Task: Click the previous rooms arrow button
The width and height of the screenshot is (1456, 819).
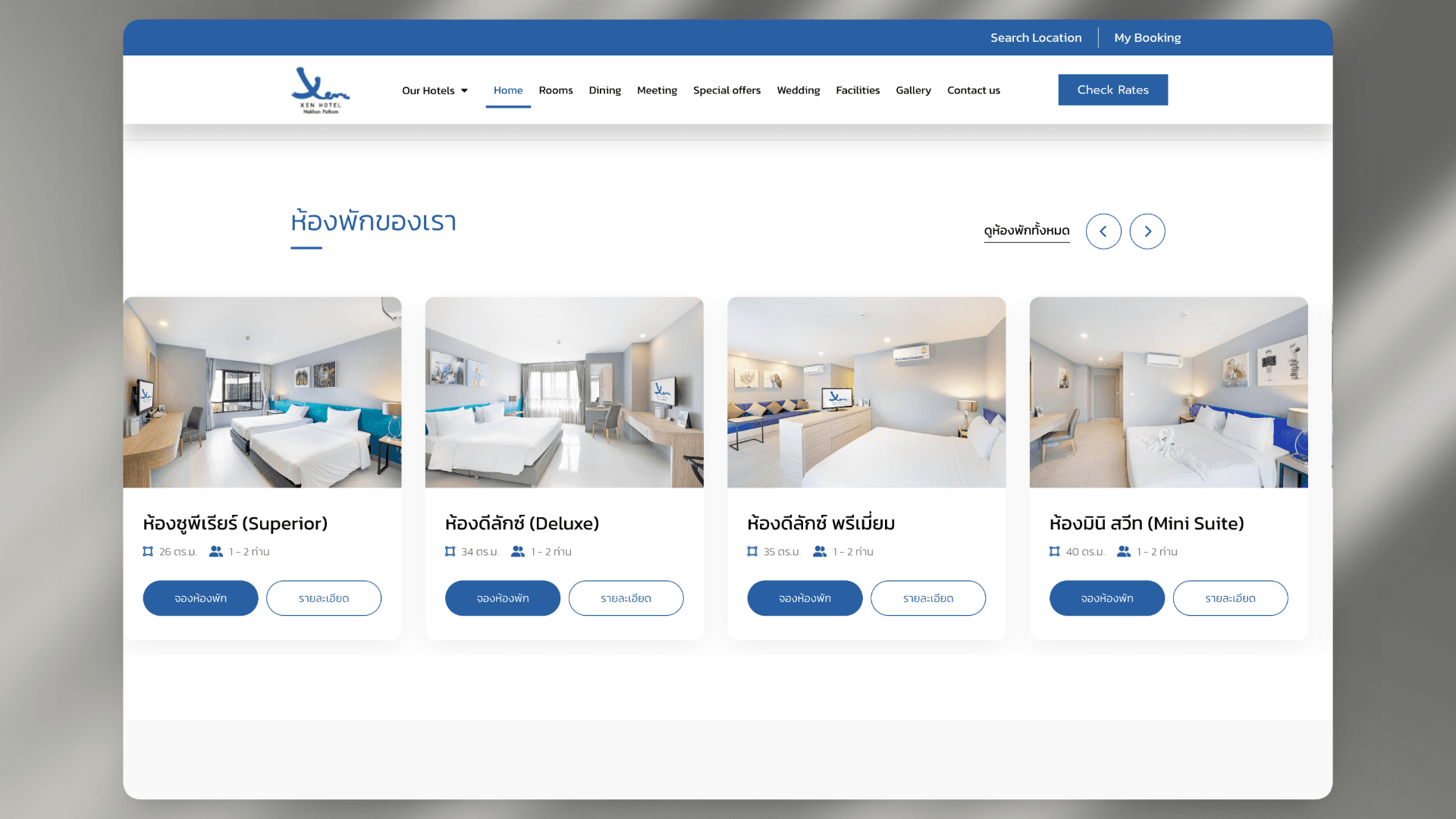Action: tap(1103, 231)
